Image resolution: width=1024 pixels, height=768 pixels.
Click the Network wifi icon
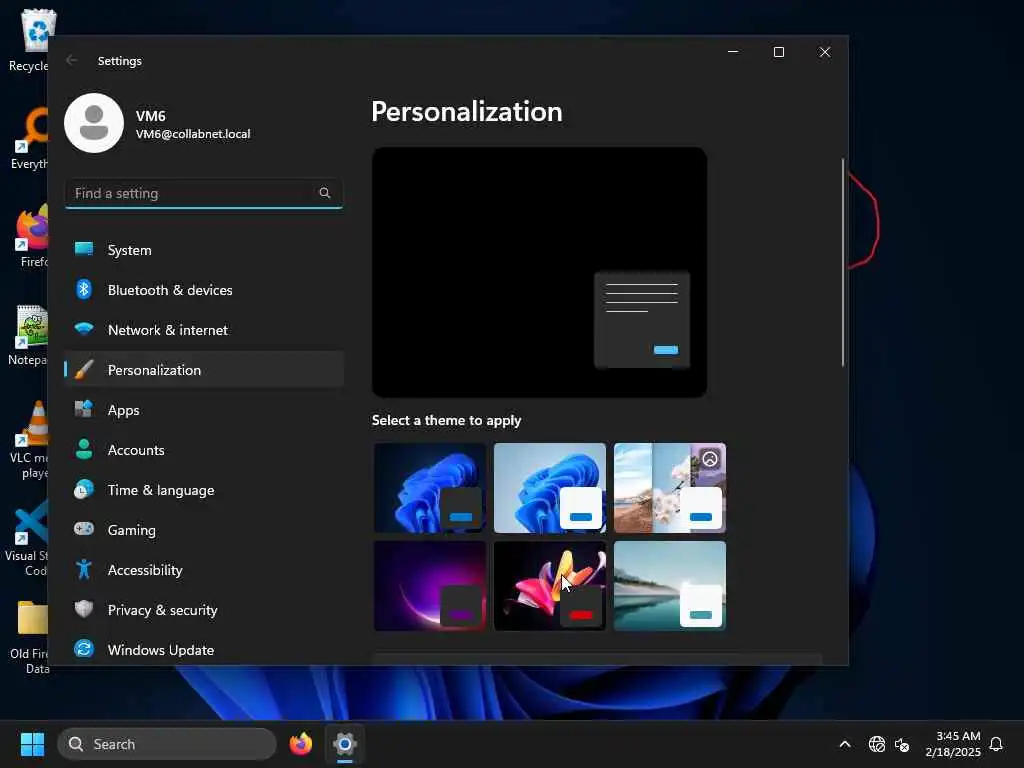(84, 328)
